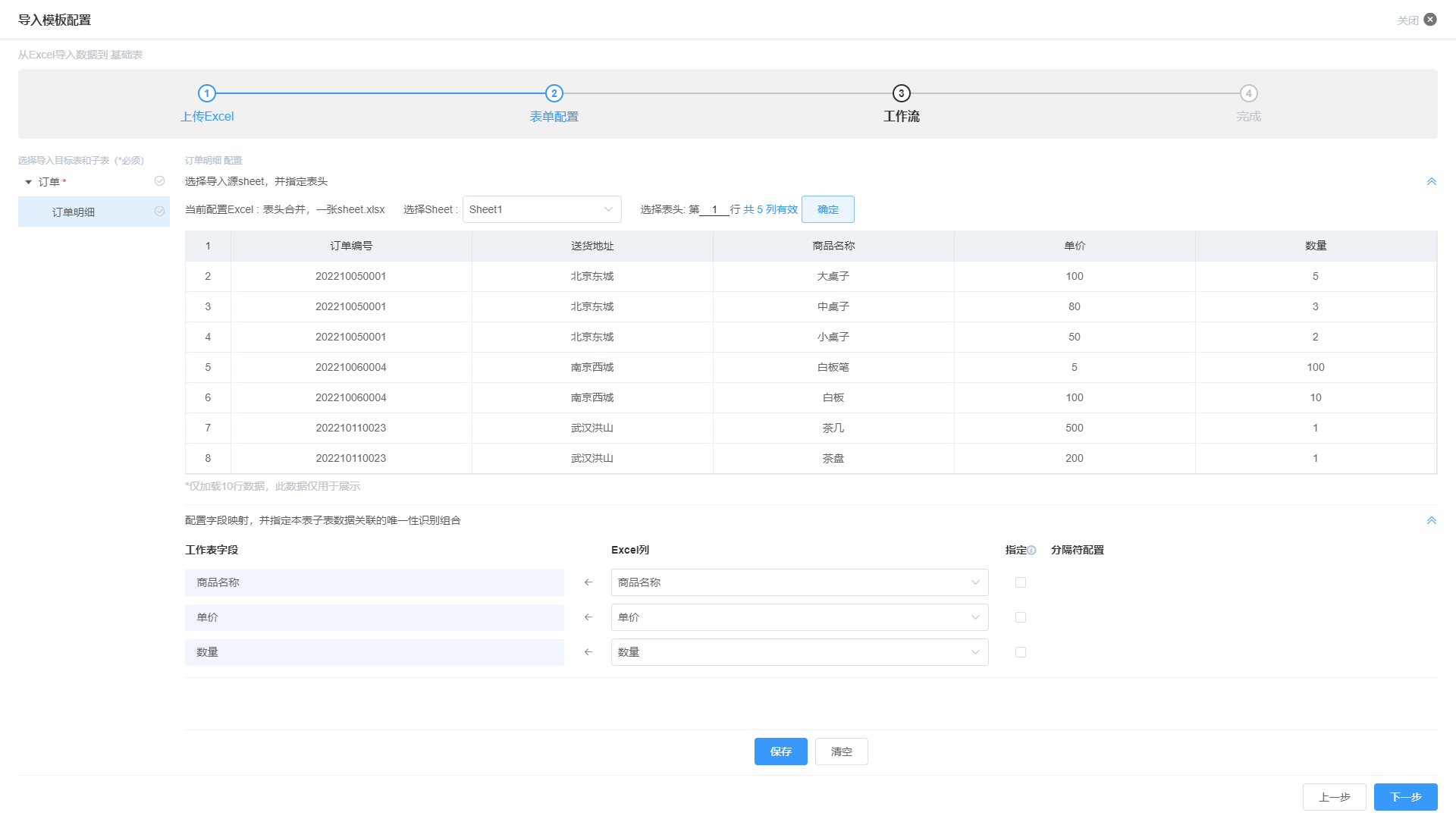Click the arrow icon in the 数量 mapping row
Image resolution: width=1456 pixels, height=819 pixels.
tap(588, 652)
